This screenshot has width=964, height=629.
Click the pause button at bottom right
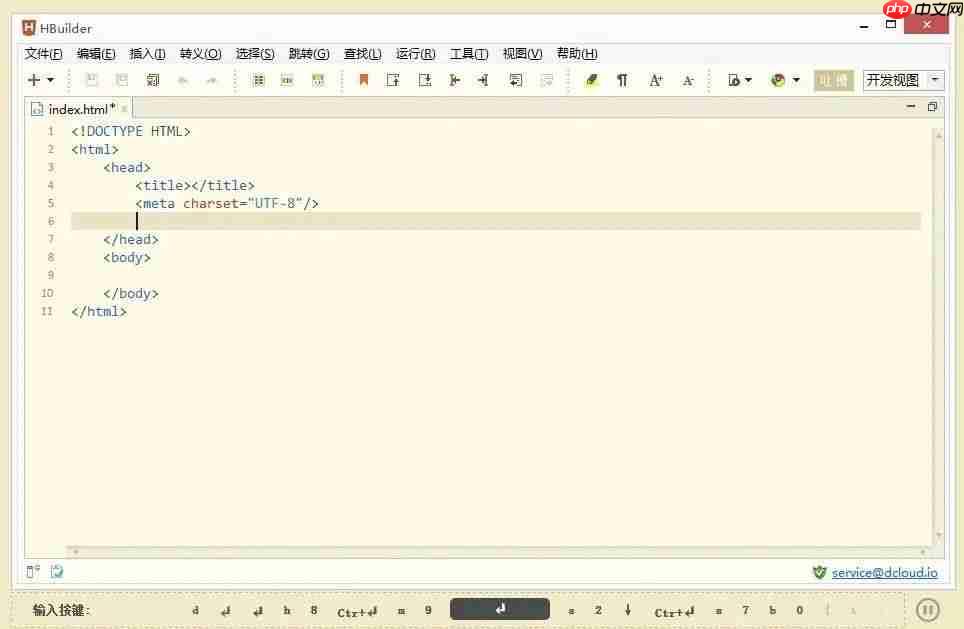pos(927,610)
